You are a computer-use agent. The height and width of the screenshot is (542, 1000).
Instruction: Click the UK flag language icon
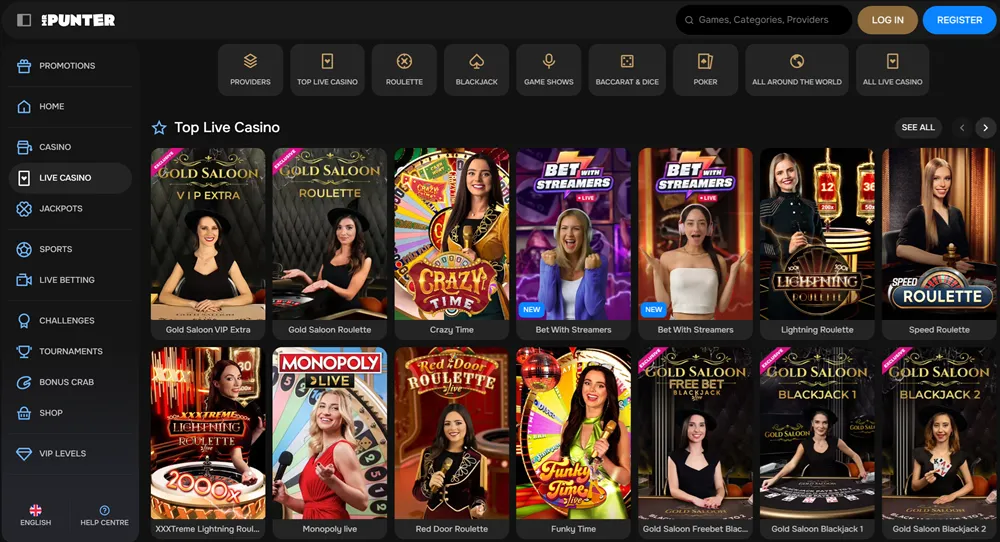(36, 510)
